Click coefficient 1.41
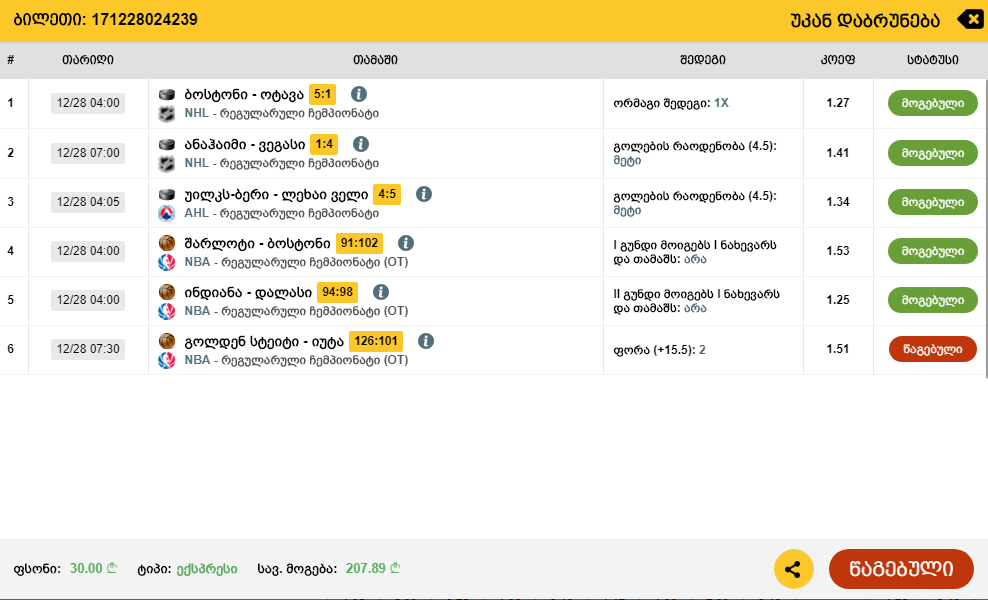 click(x=837, y=153)
